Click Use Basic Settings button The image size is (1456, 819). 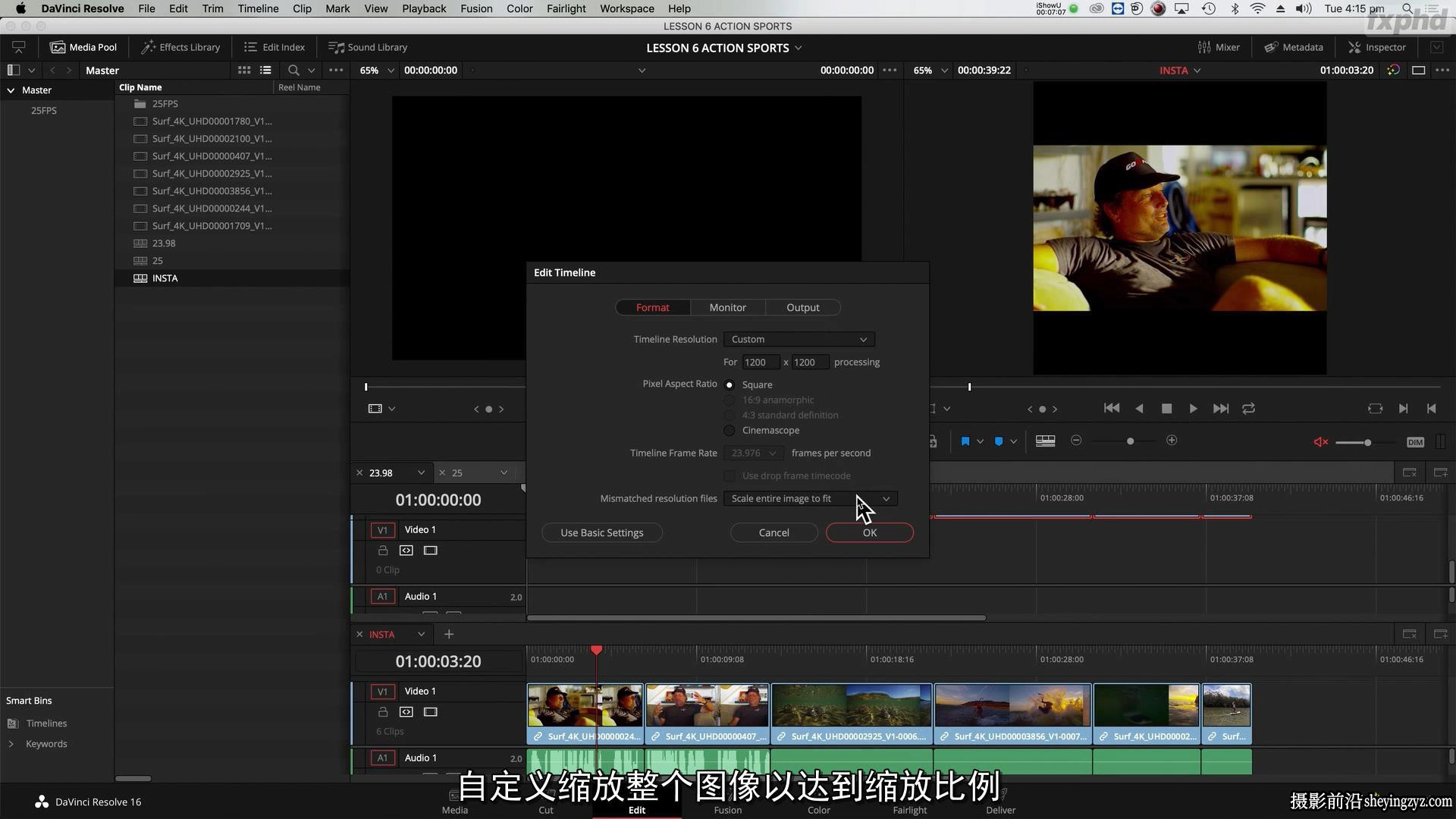tap(602, 533)
